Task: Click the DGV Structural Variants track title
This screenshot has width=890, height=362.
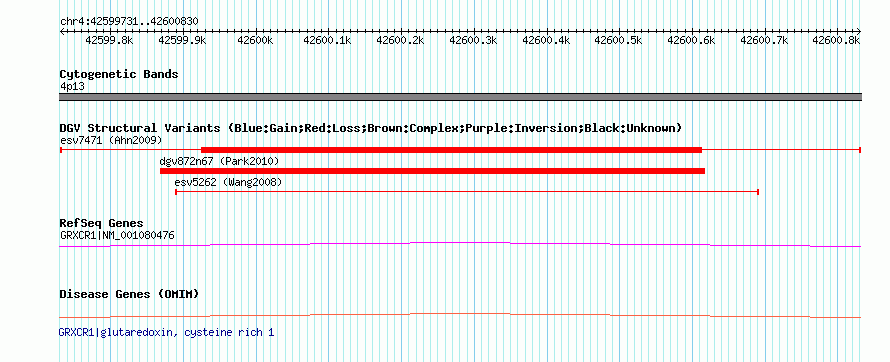Action: 371,128
